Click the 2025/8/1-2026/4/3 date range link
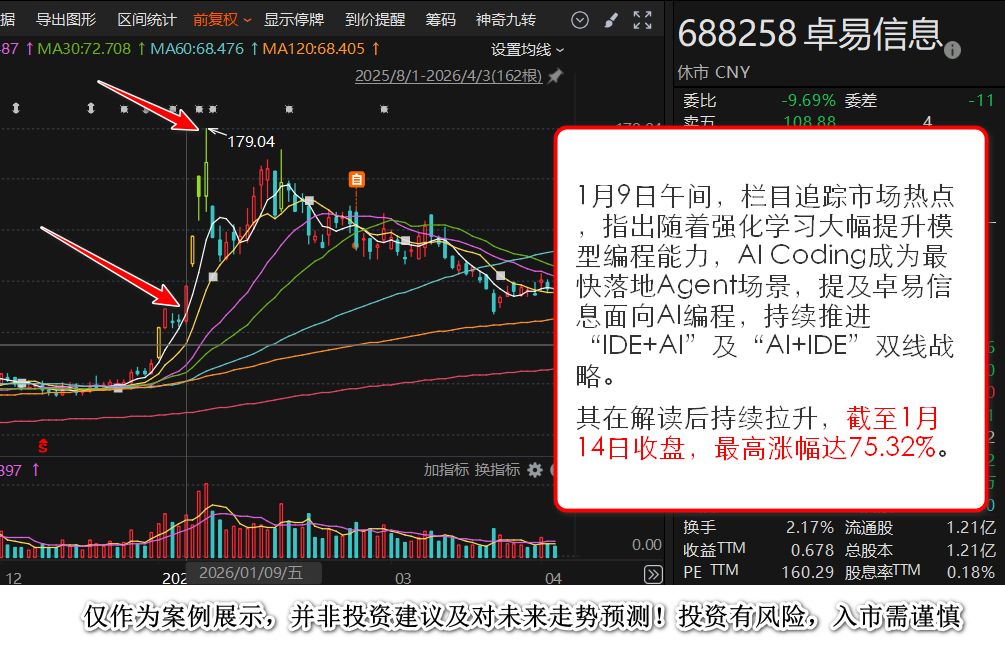 448,76
